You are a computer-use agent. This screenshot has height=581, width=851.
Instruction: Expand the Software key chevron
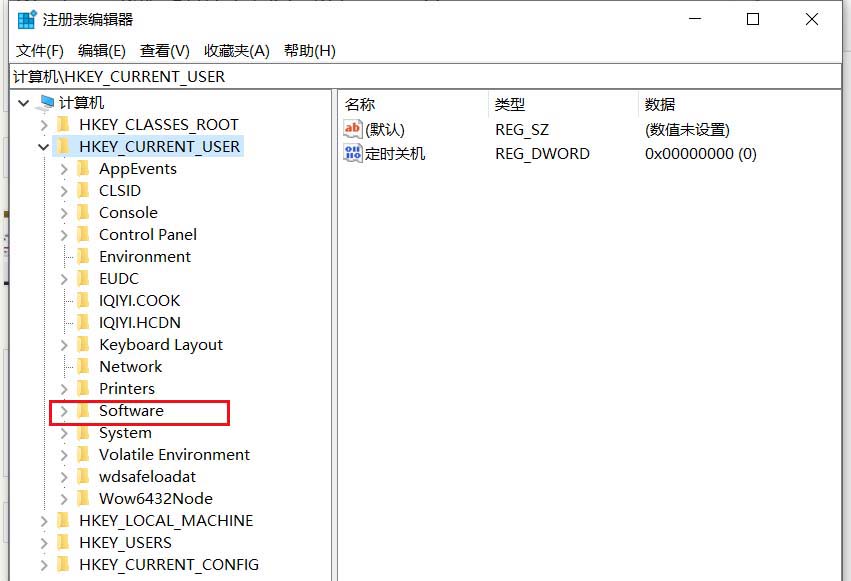(x=64, y=411)
